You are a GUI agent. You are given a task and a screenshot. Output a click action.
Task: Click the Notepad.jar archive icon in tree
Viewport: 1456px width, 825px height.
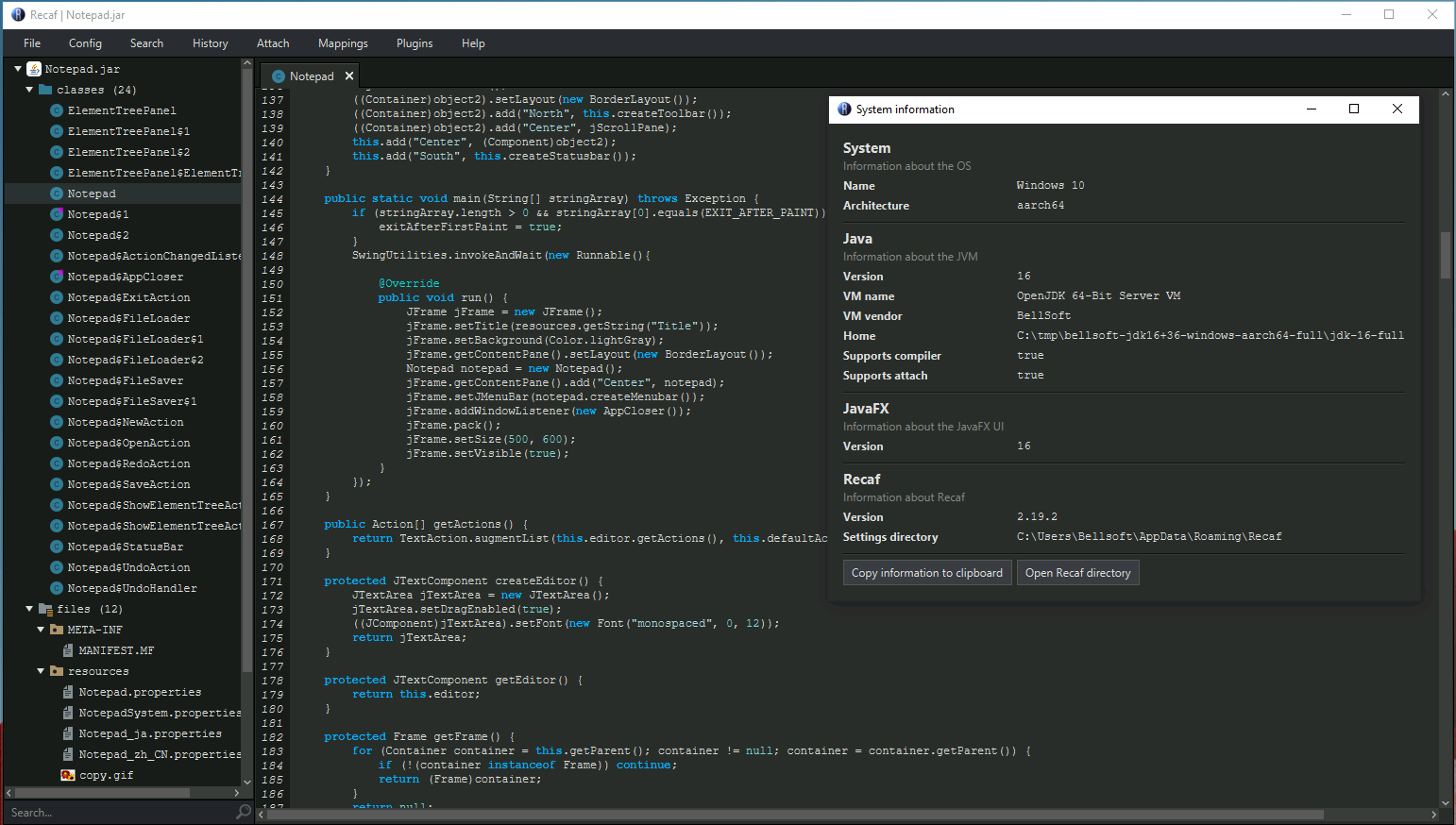pyautogui.click(x=34, y=69)
